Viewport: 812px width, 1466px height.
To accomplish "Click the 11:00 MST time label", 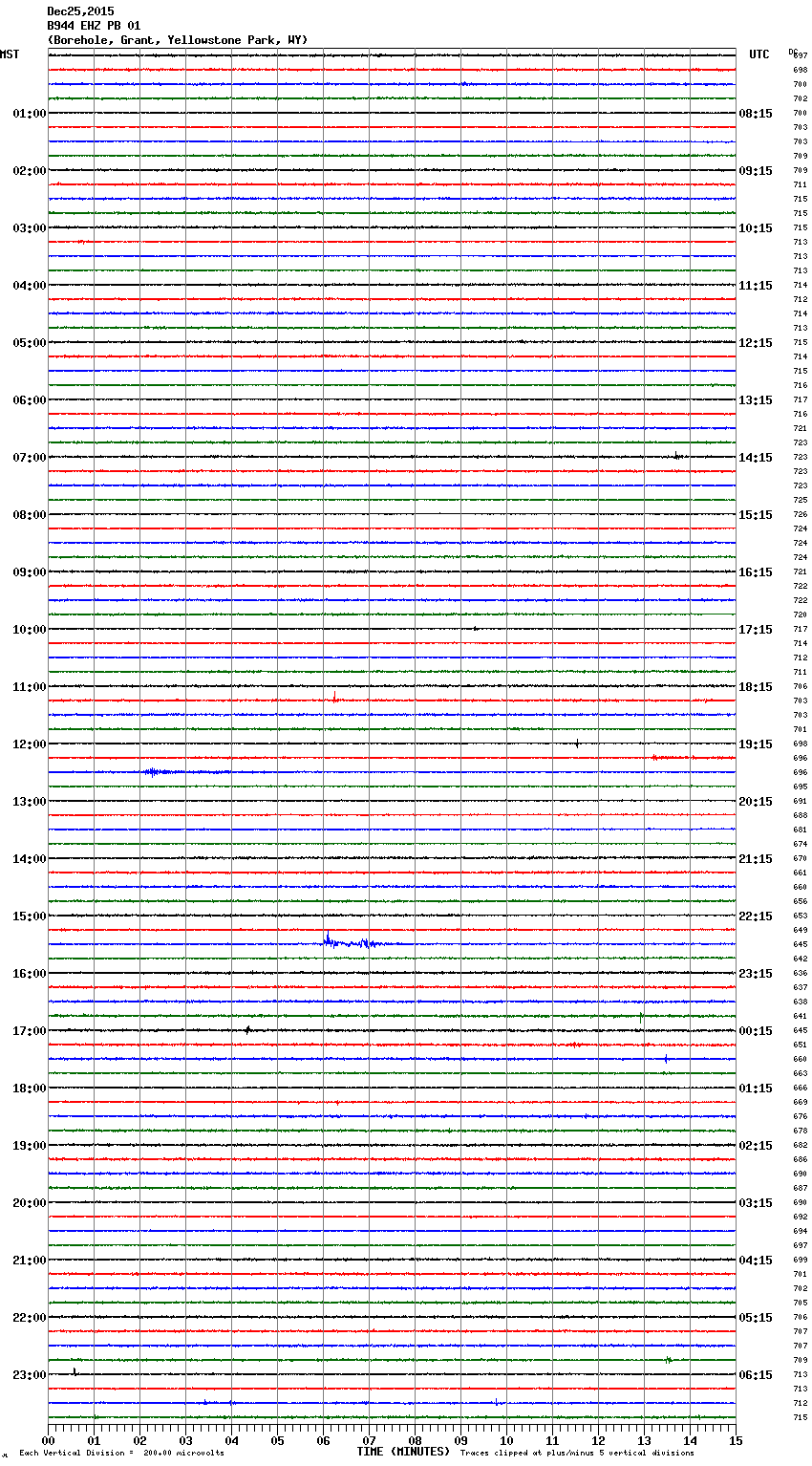I will click(x=30, y=687).
